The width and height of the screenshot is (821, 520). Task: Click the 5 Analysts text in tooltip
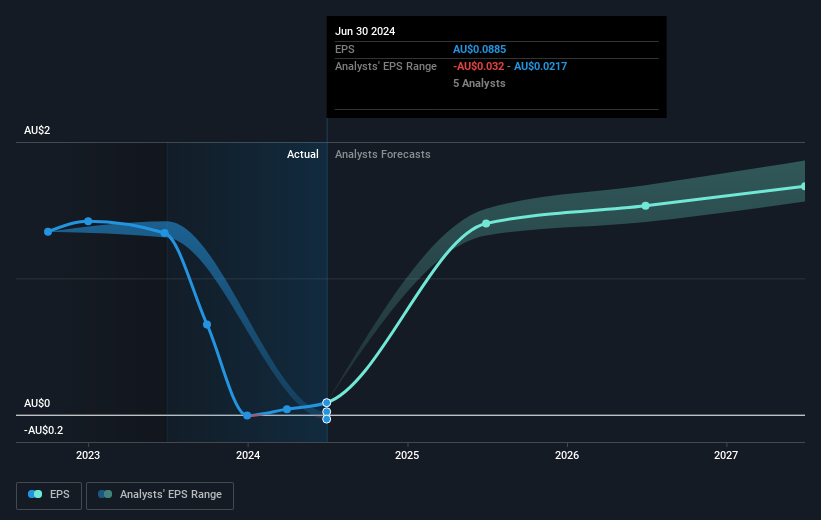tap(479, 83)
